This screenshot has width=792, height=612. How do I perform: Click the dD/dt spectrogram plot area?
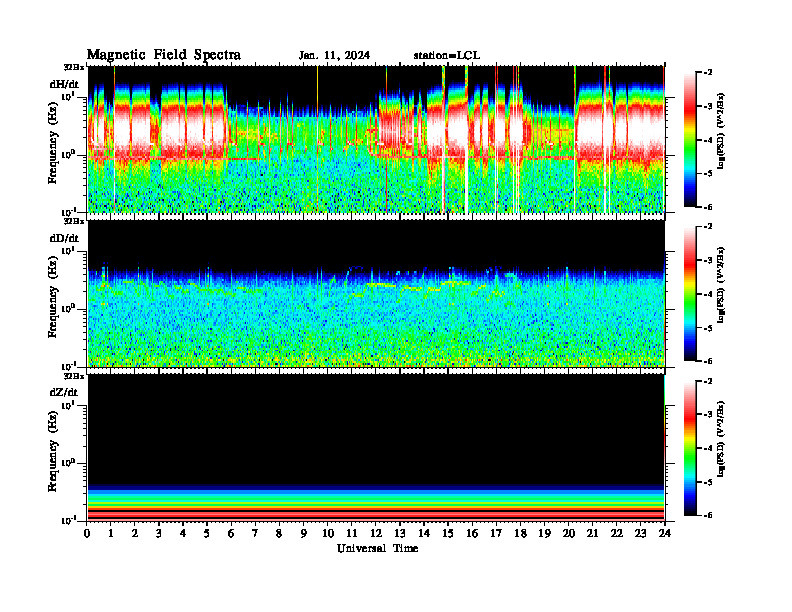pyautogui.click(x=376, y=293)
